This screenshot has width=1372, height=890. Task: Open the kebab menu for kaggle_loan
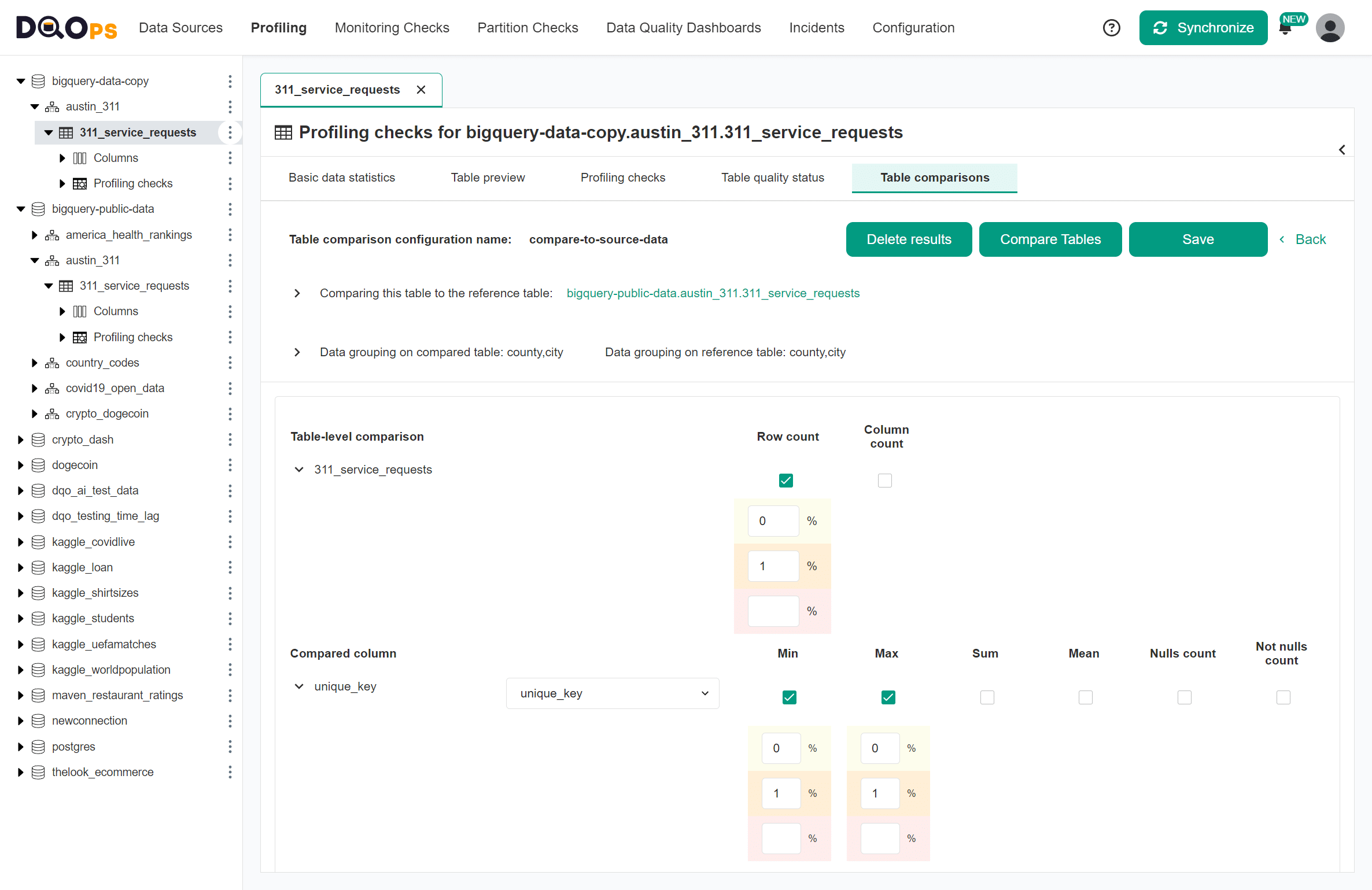coord(230,567)
